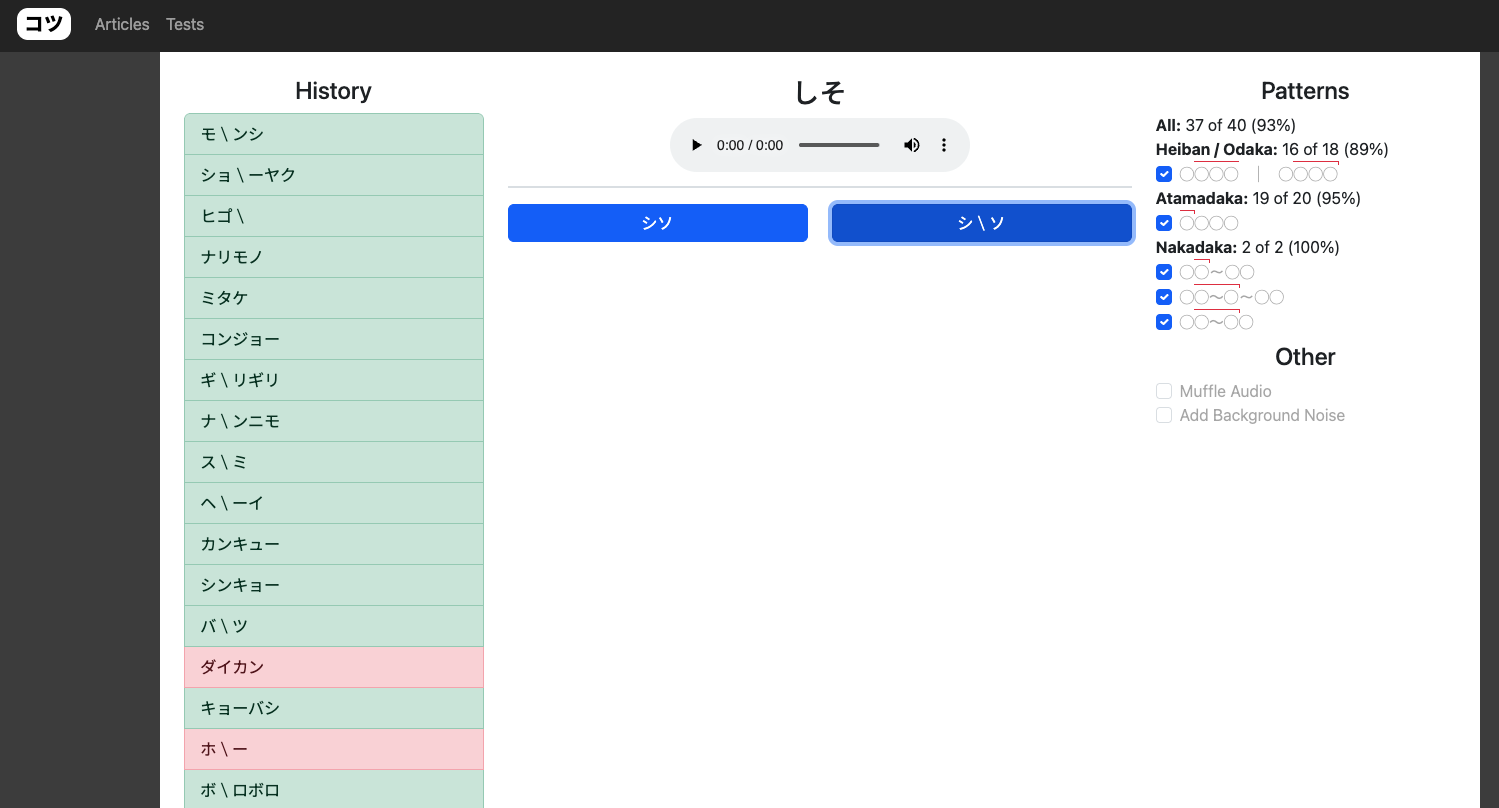Open the audio player more options menu

944,145
